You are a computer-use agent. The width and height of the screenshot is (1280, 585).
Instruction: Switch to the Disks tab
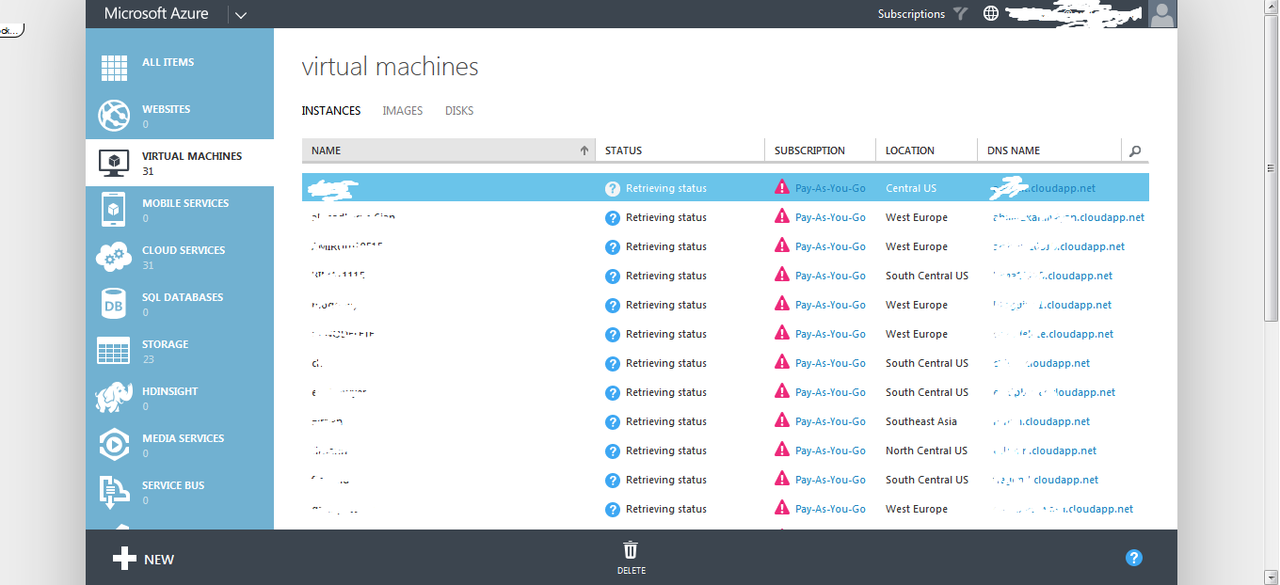459,111
